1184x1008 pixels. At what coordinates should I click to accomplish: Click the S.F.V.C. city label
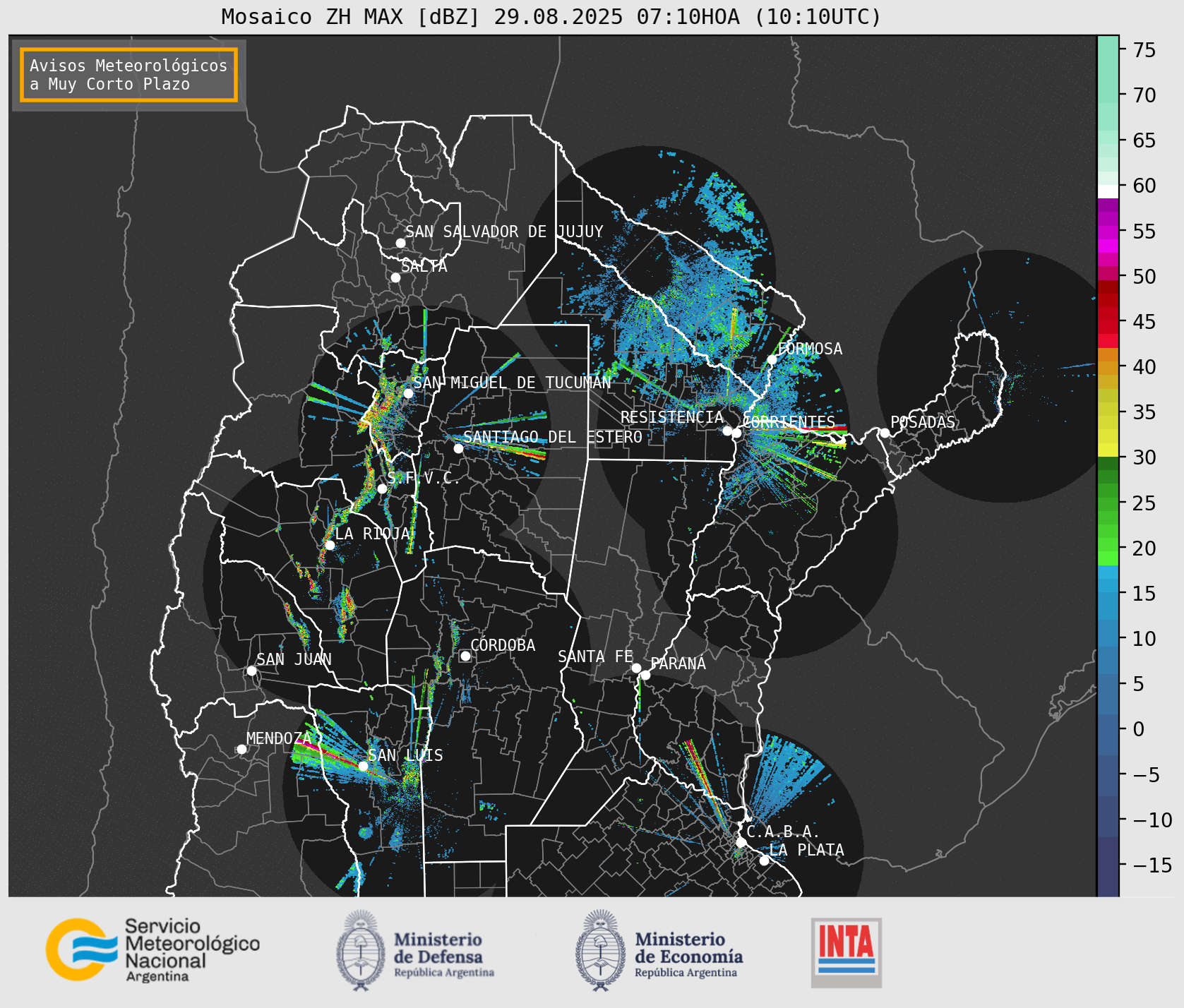click(x=424, y=478)
